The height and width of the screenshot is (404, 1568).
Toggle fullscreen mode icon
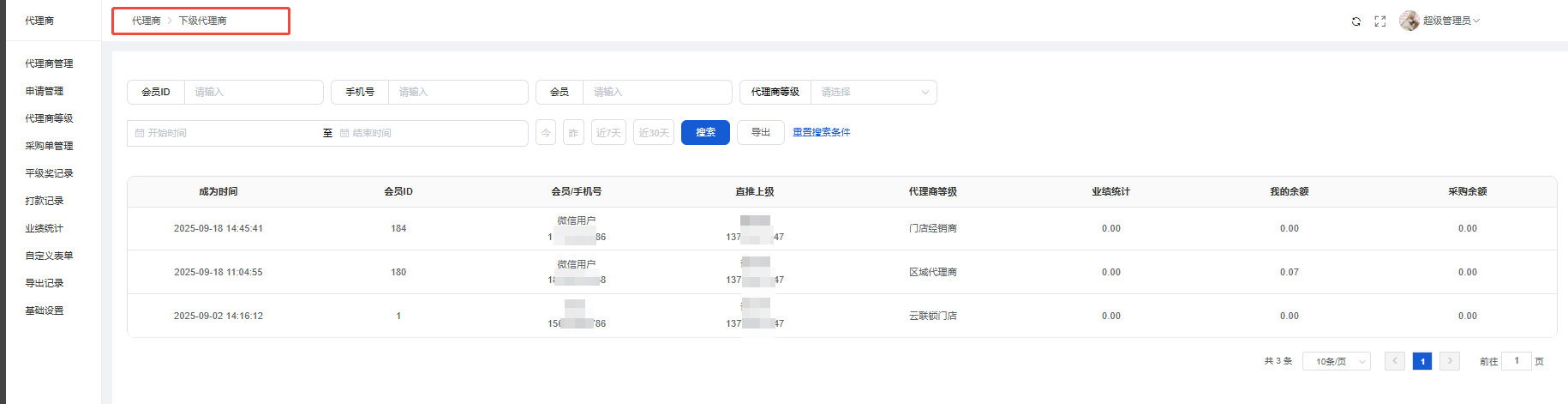[1379, 21]
